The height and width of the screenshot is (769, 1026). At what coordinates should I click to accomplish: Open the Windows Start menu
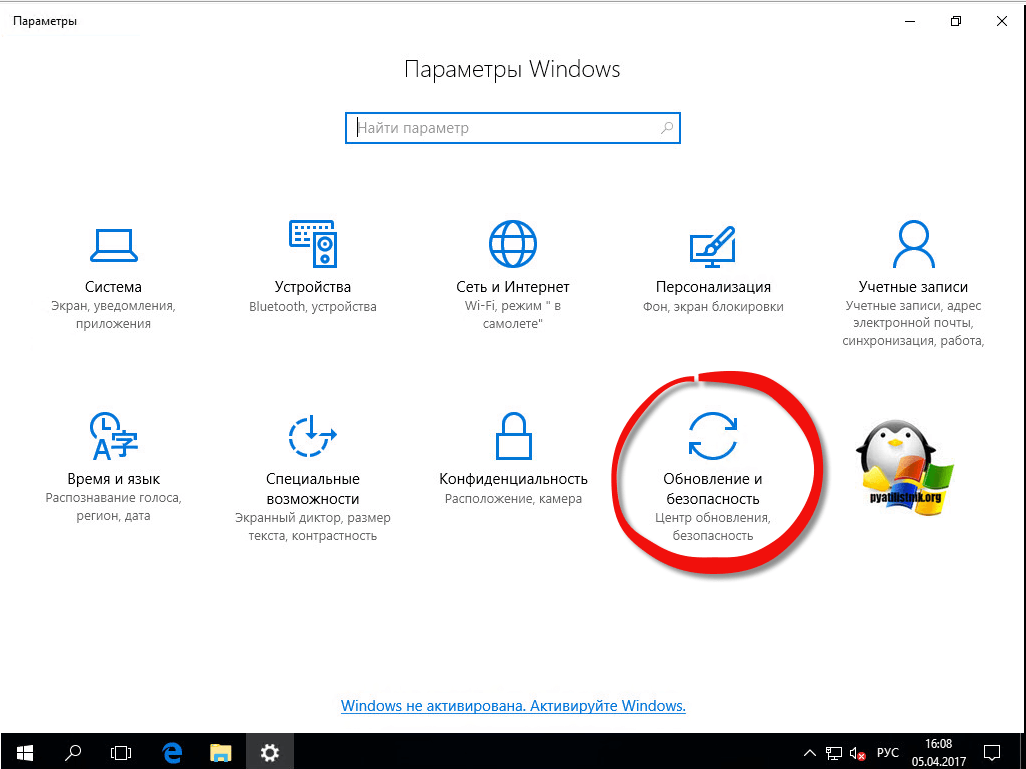point(24,752)
